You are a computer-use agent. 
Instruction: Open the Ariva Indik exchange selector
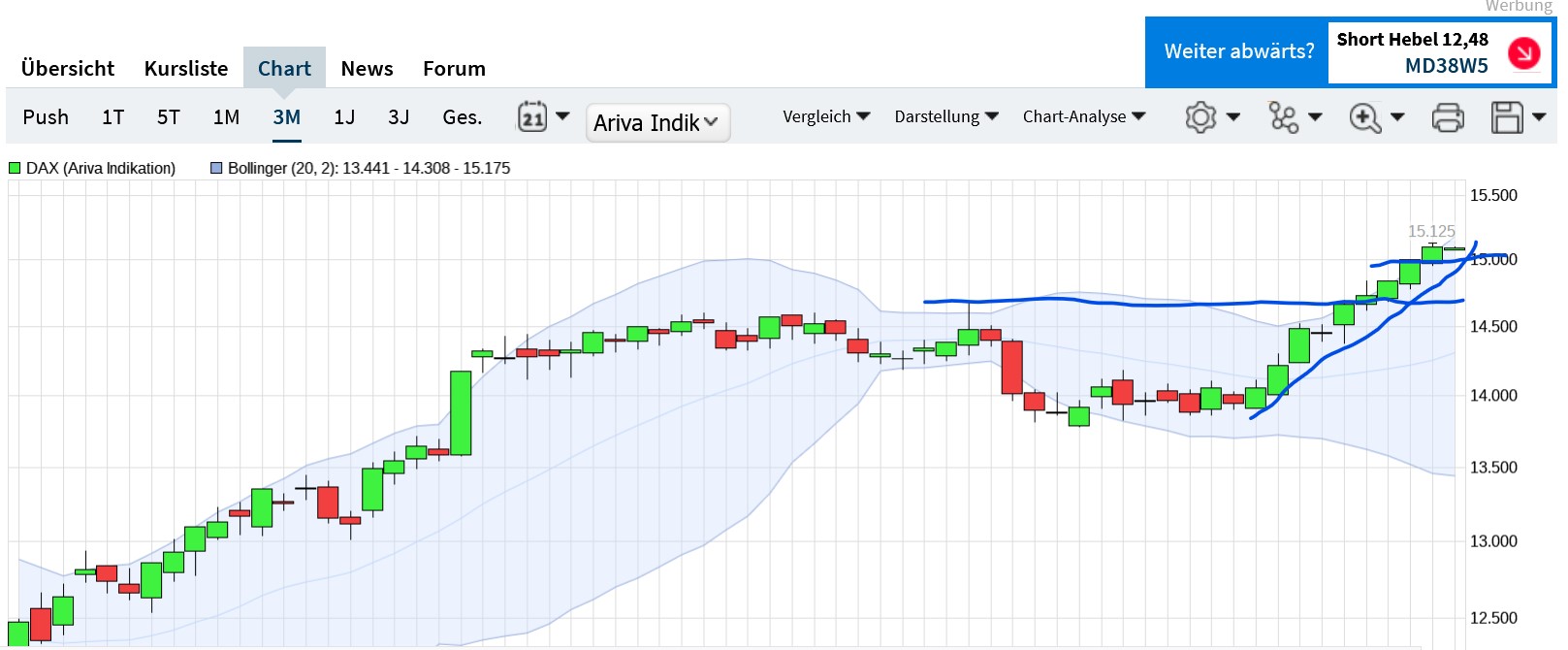[x=657, y=123]
